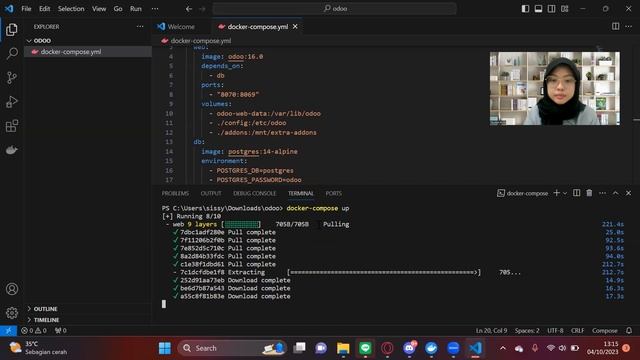
Task: Open the Go menu
Action: (118, 9)
